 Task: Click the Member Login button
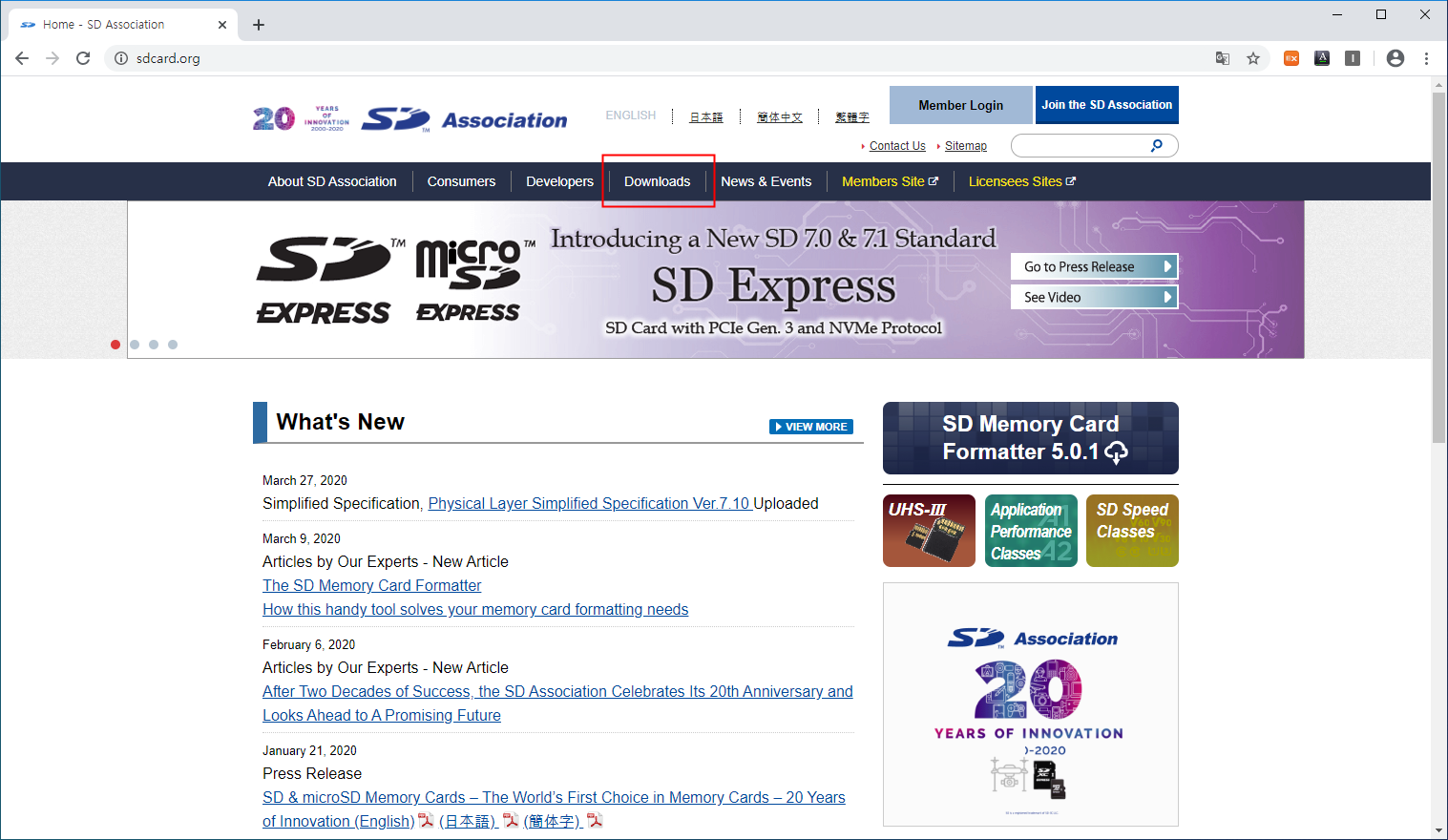[x=960, y=105]
